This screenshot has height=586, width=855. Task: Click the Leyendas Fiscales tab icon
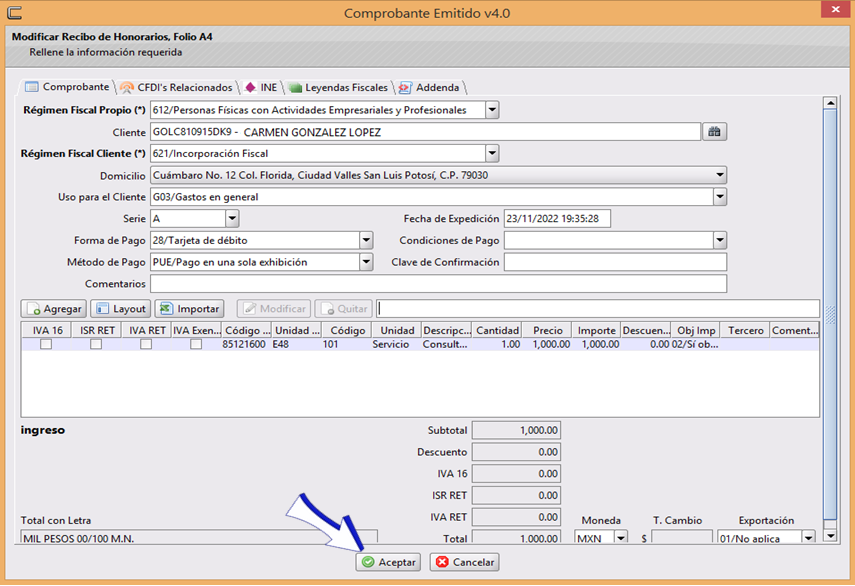pyautogui.click(x=295, y=87)
